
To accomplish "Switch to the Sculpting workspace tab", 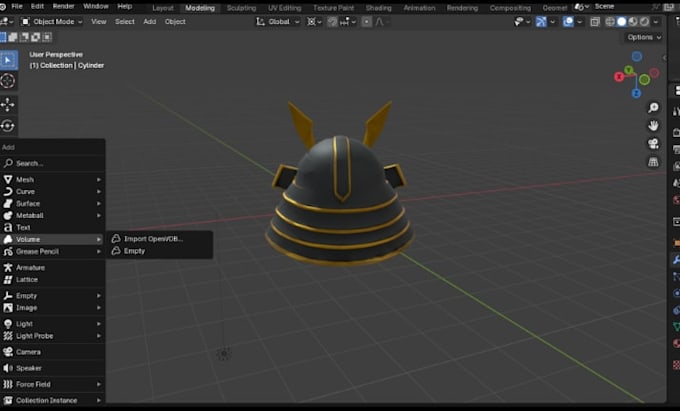I will (241, 8).
